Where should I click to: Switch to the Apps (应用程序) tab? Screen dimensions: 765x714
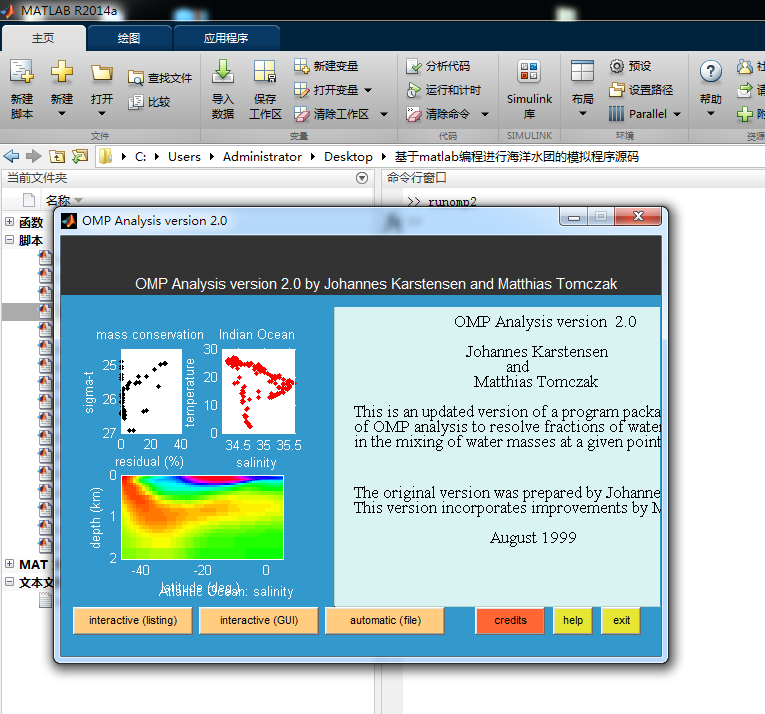[226, 38]
